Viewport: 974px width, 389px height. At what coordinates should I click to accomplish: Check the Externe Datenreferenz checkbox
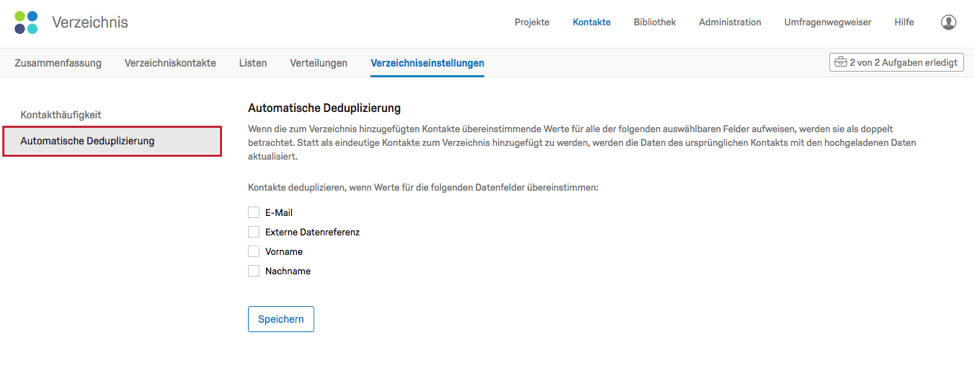pyautogui.click(x=253, y=232)
